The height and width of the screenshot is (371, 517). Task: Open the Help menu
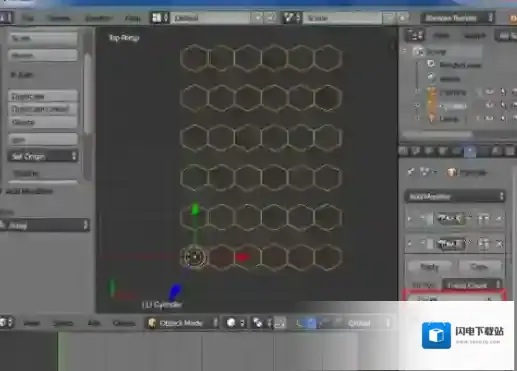(132, 18)
